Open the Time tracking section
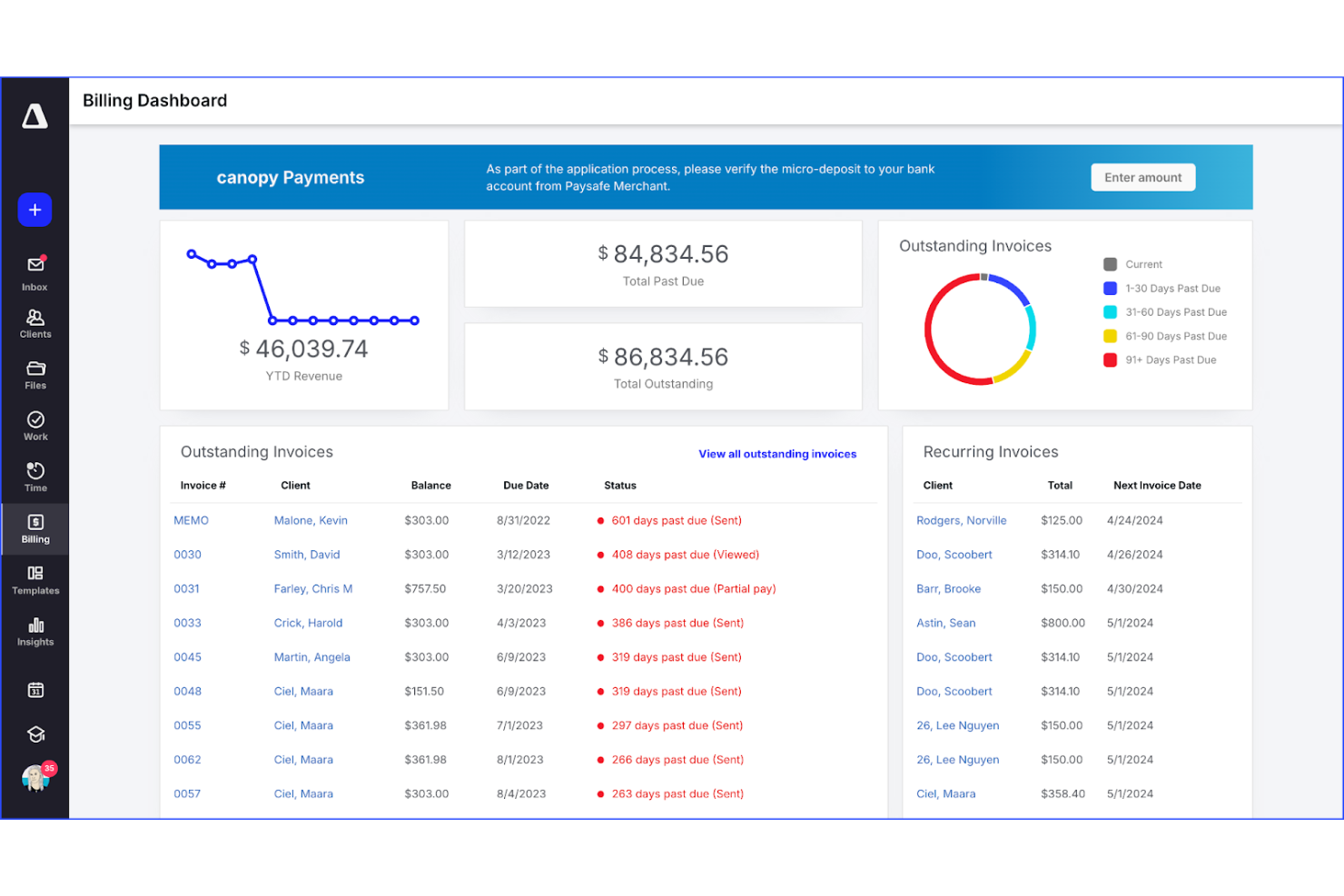The image size is (1344, 896). [35, 478]
